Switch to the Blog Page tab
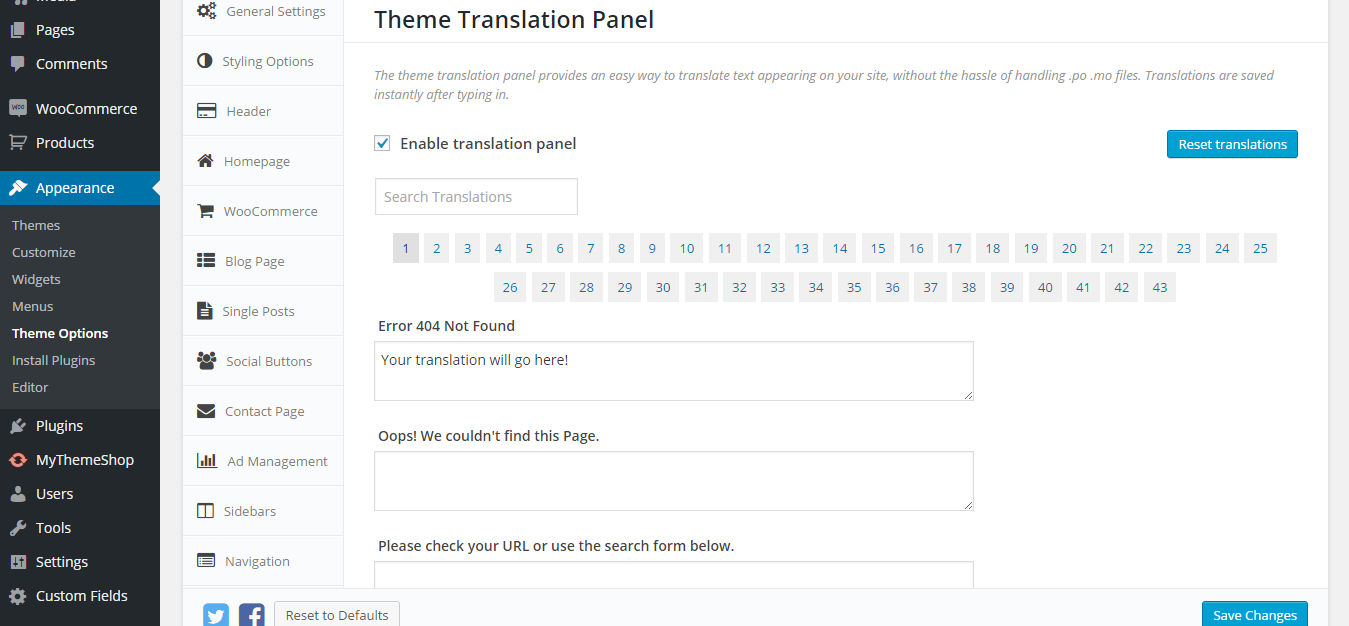 pos(254,261)
